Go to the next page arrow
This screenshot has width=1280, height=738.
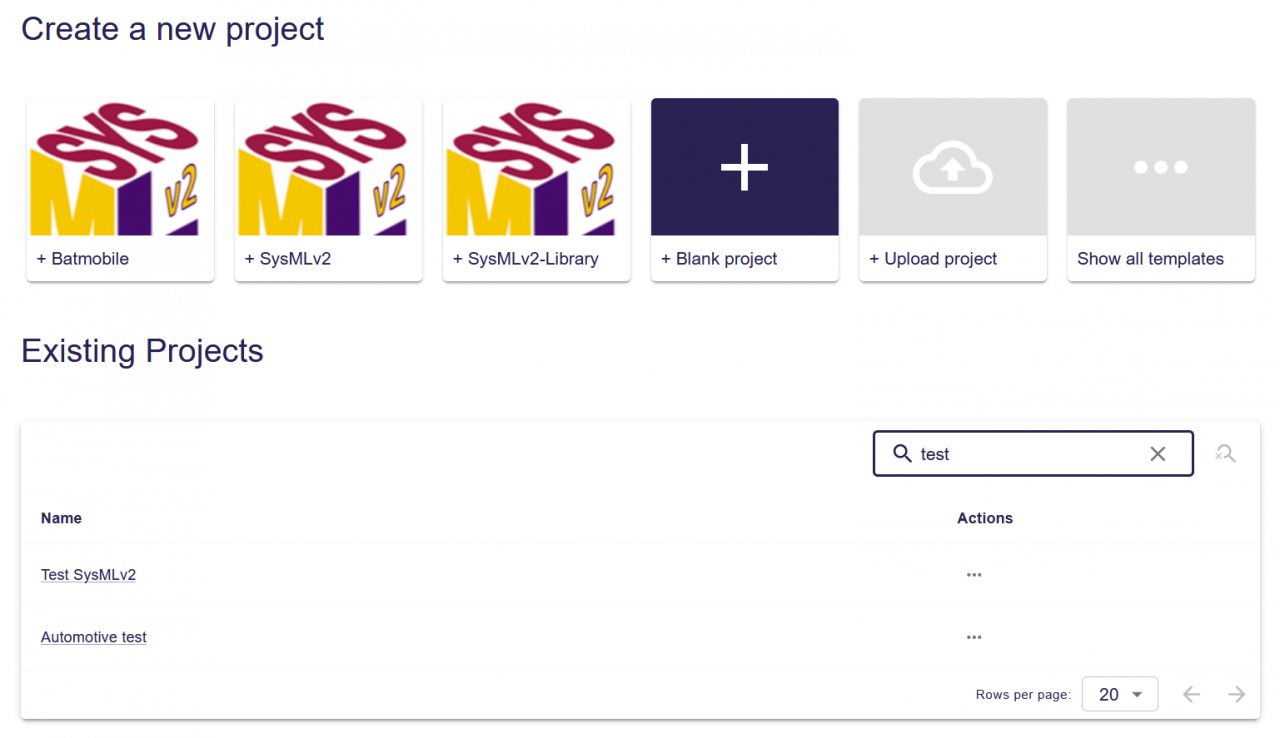(x=1237, y=694)
